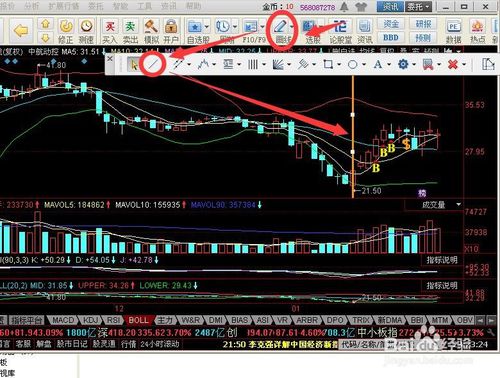Click the 买入 buy icon
Screen dimensions: 500x378
(x=110, y=31)
